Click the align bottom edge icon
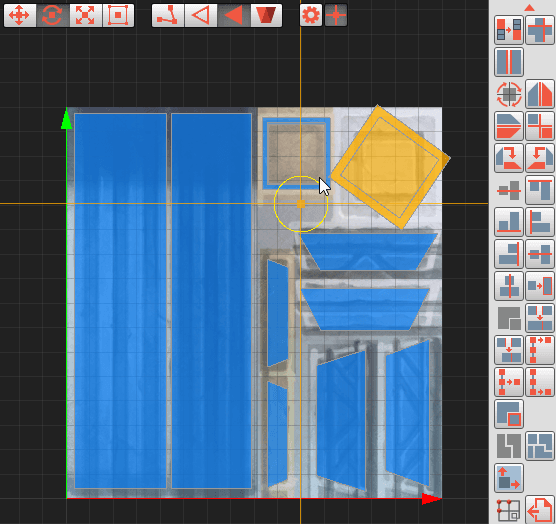 coord(509,222)
